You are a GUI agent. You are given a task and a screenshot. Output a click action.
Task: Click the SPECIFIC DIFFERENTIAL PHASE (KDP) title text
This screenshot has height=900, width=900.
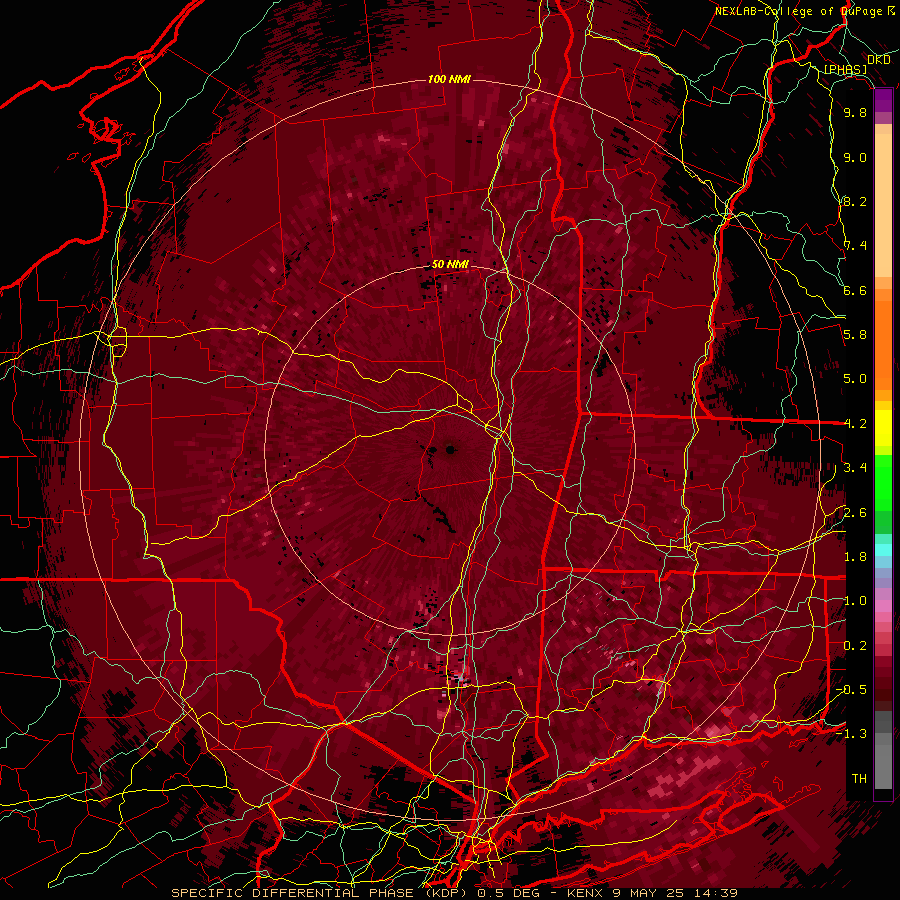[x=320, y=893]
